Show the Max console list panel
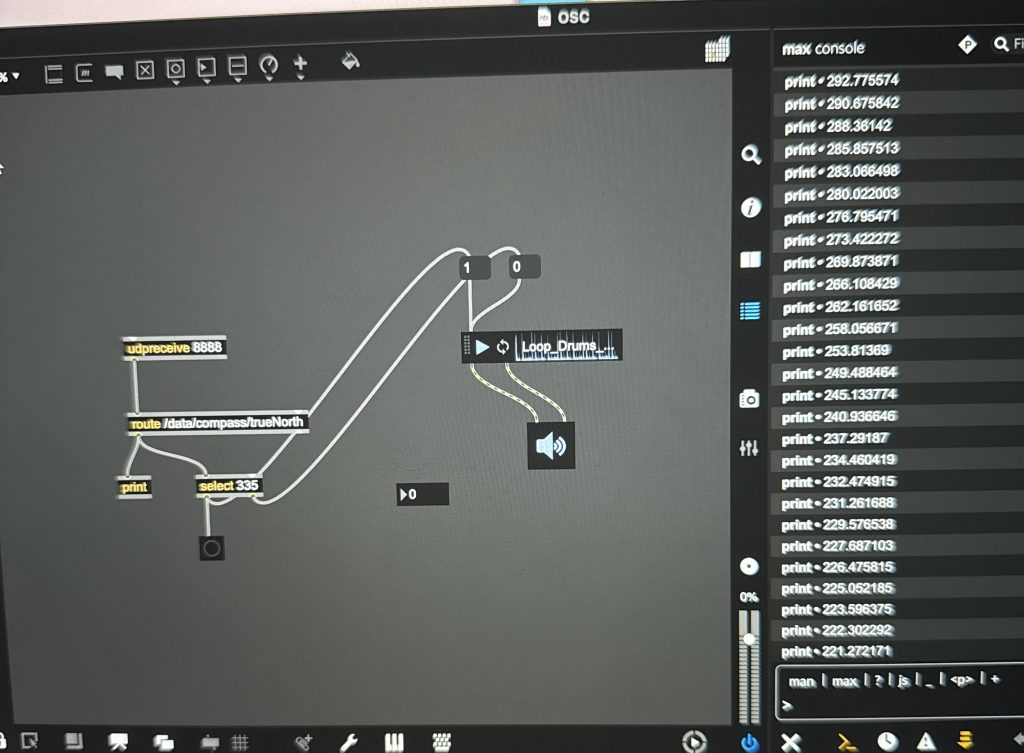 (749, 311)
